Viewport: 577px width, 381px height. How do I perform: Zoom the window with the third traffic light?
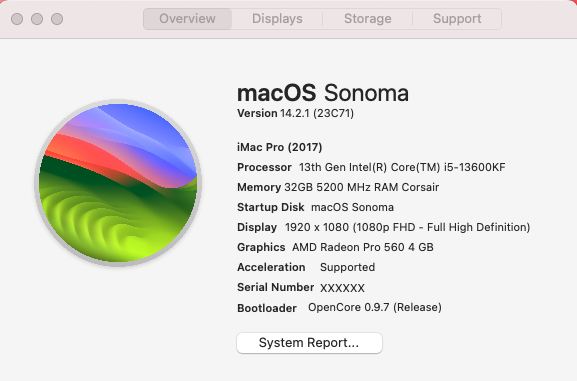click(x=57, y=19)
